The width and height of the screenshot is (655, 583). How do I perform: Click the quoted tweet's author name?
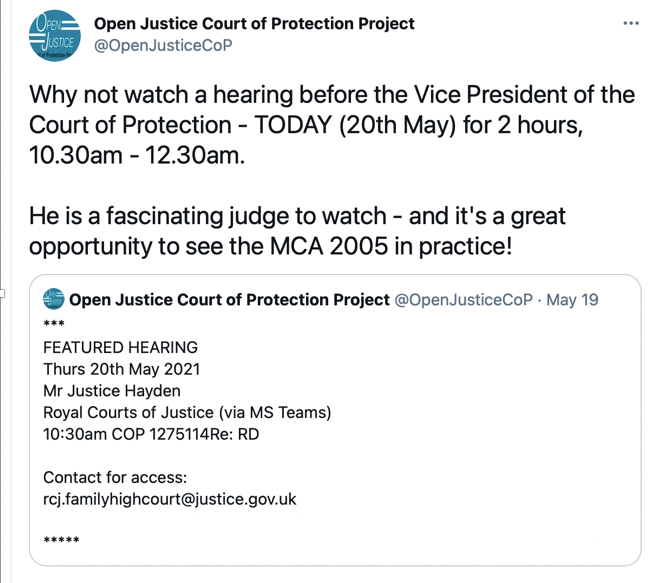(x=229, y=299)
